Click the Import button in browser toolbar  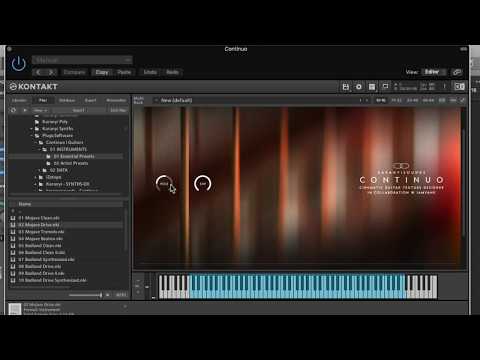pyautogui.click(x=79, y=110)
